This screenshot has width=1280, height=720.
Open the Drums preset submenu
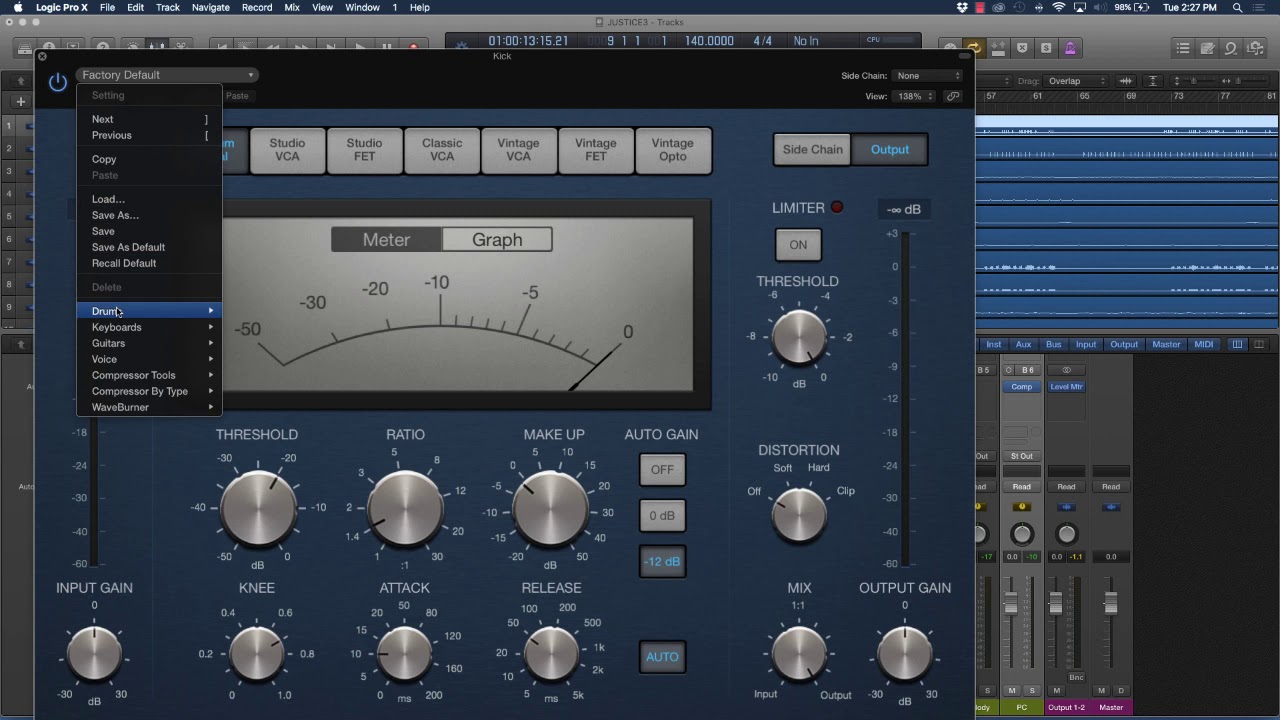149,311
